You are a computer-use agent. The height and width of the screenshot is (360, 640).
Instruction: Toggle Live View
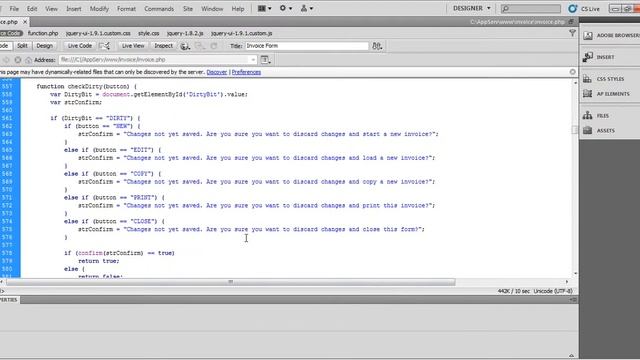click(x=133, y=46)
